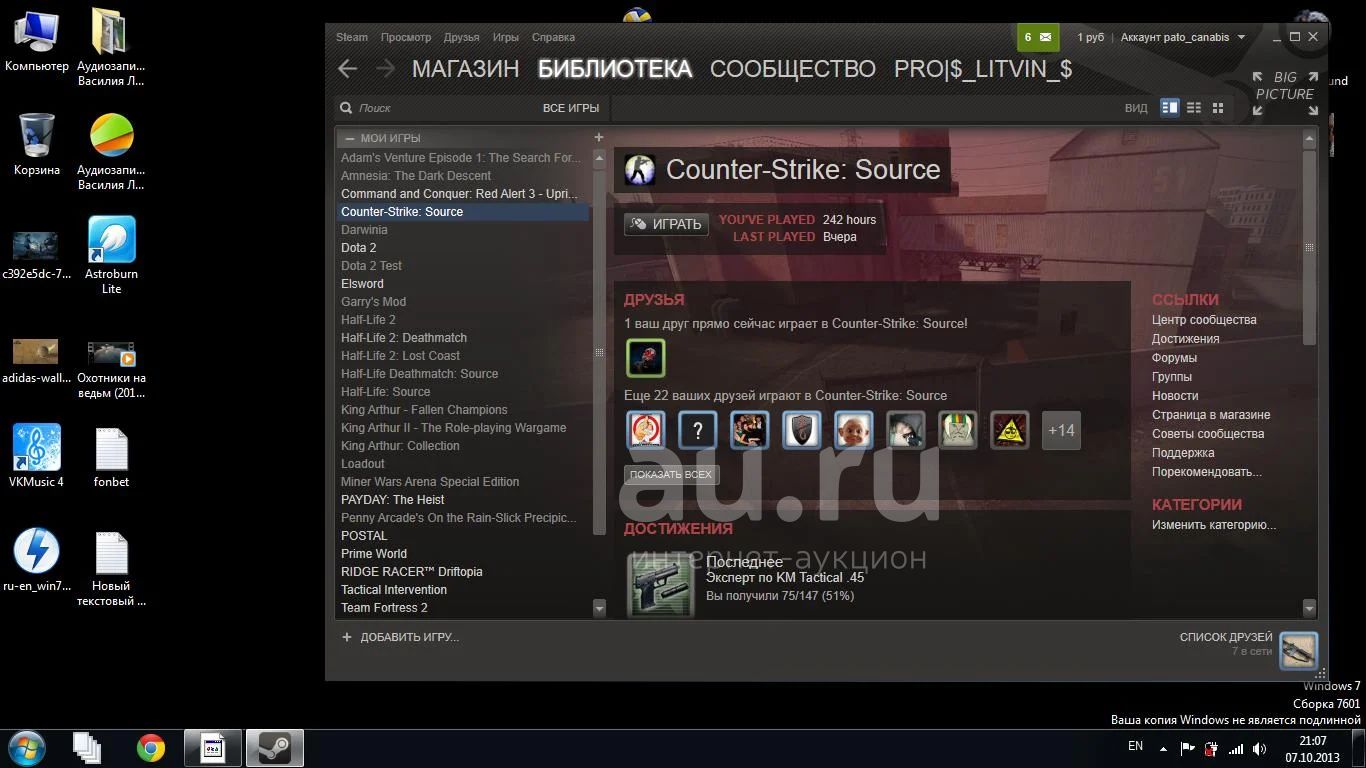Select Dota 2 in the game list

tap(463, 248)
